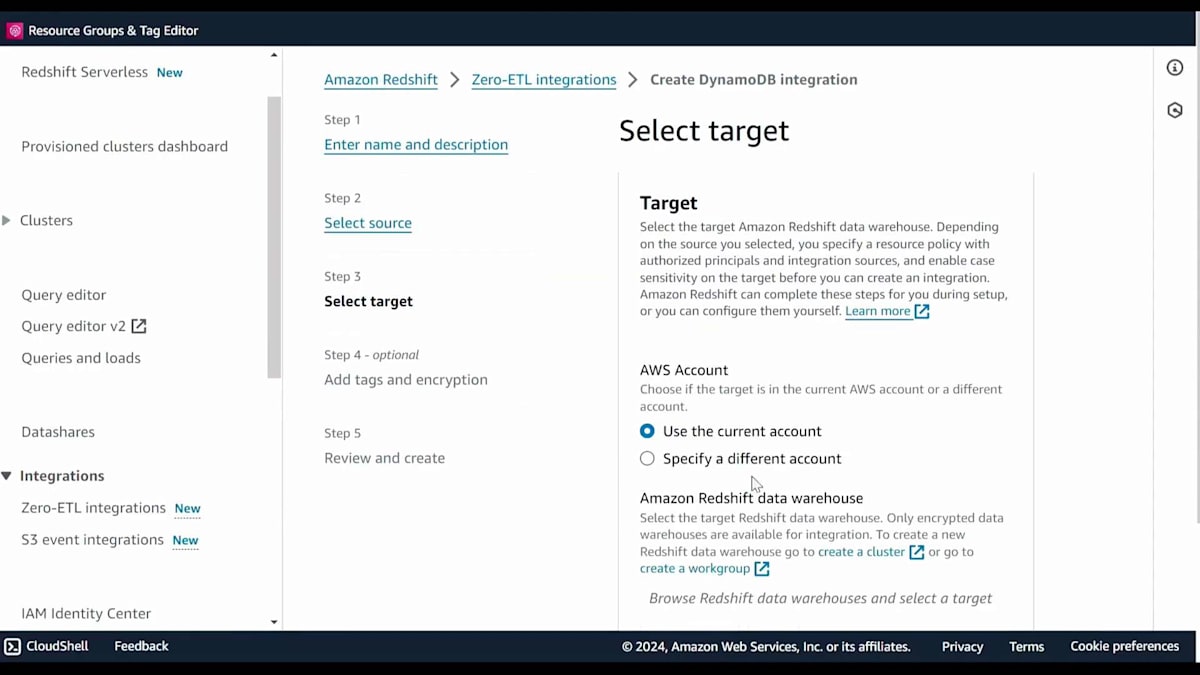The image size is (1200, 675).
Task: Click the AWS Account field label
Action: [x=684, y=370]
